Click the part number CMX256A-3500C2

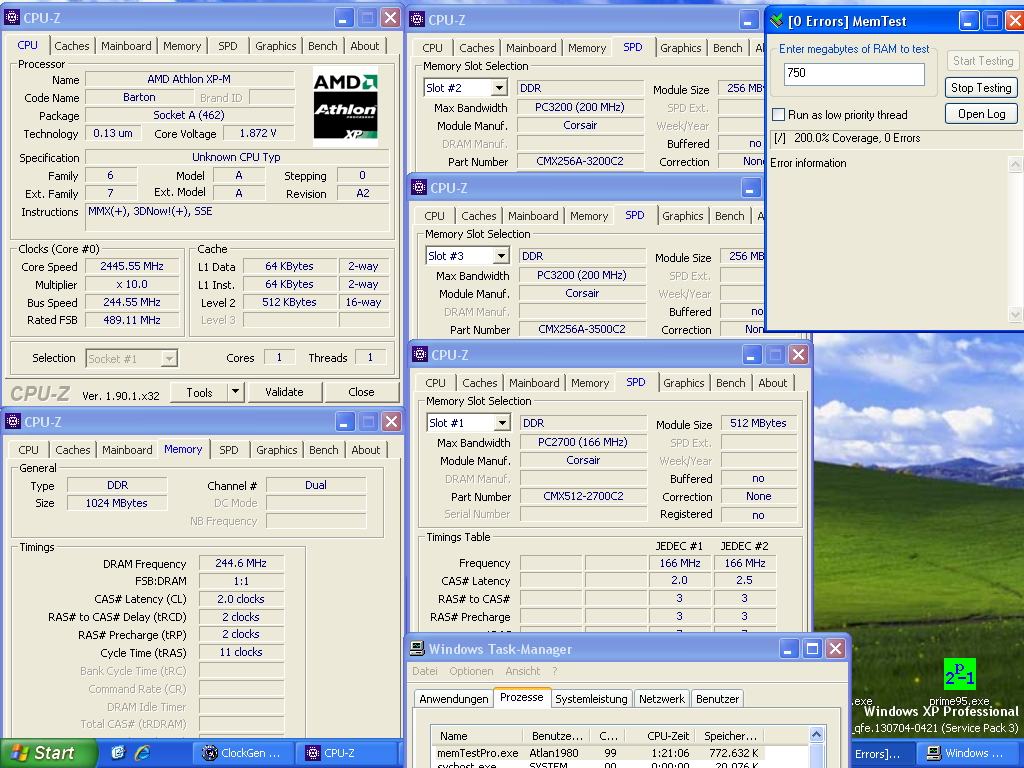tap(582, 329)
